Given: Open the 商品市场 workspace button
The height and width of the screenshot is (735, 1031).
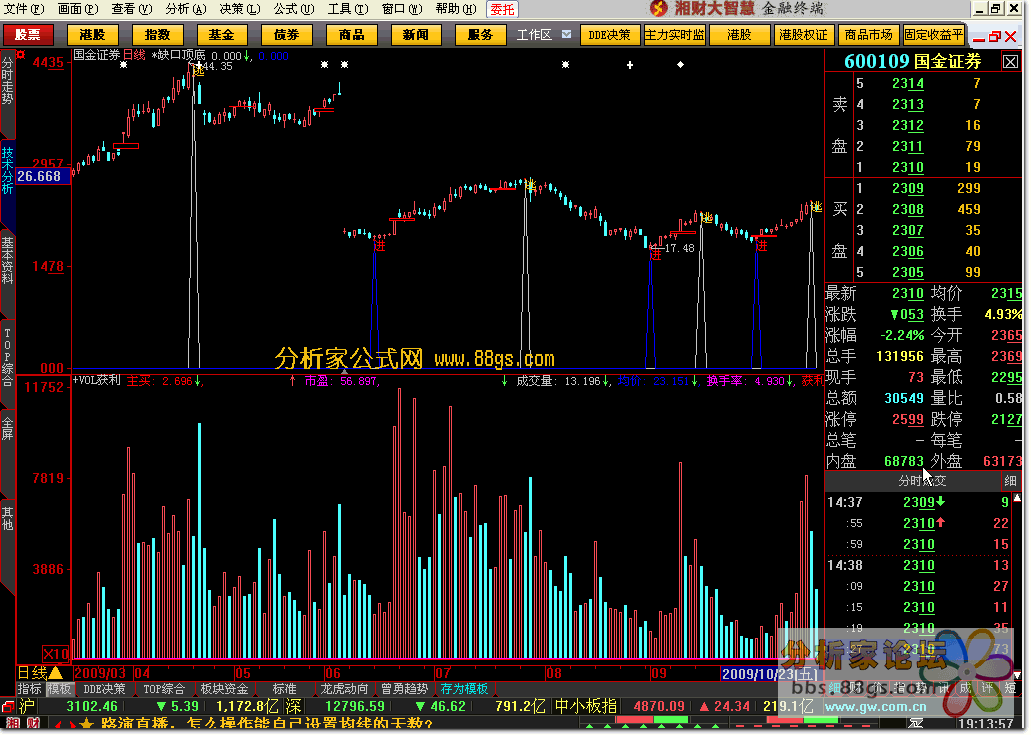Looking at the screenshot, I should coord(868,34).
